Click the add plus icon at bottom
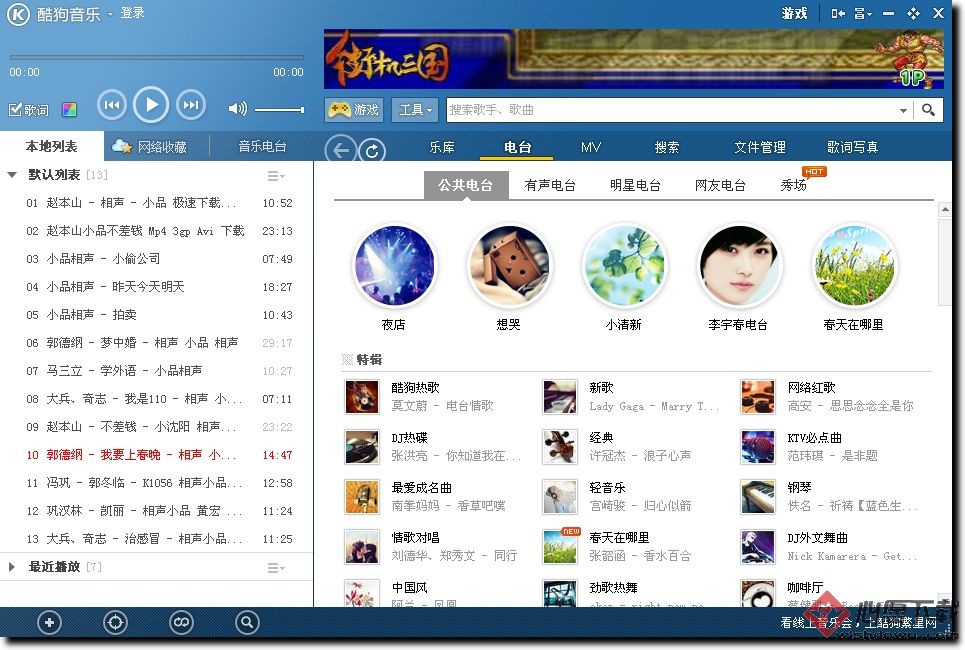Image resolution: width=965 pixels, height=650 pixels. click(50, 623)
